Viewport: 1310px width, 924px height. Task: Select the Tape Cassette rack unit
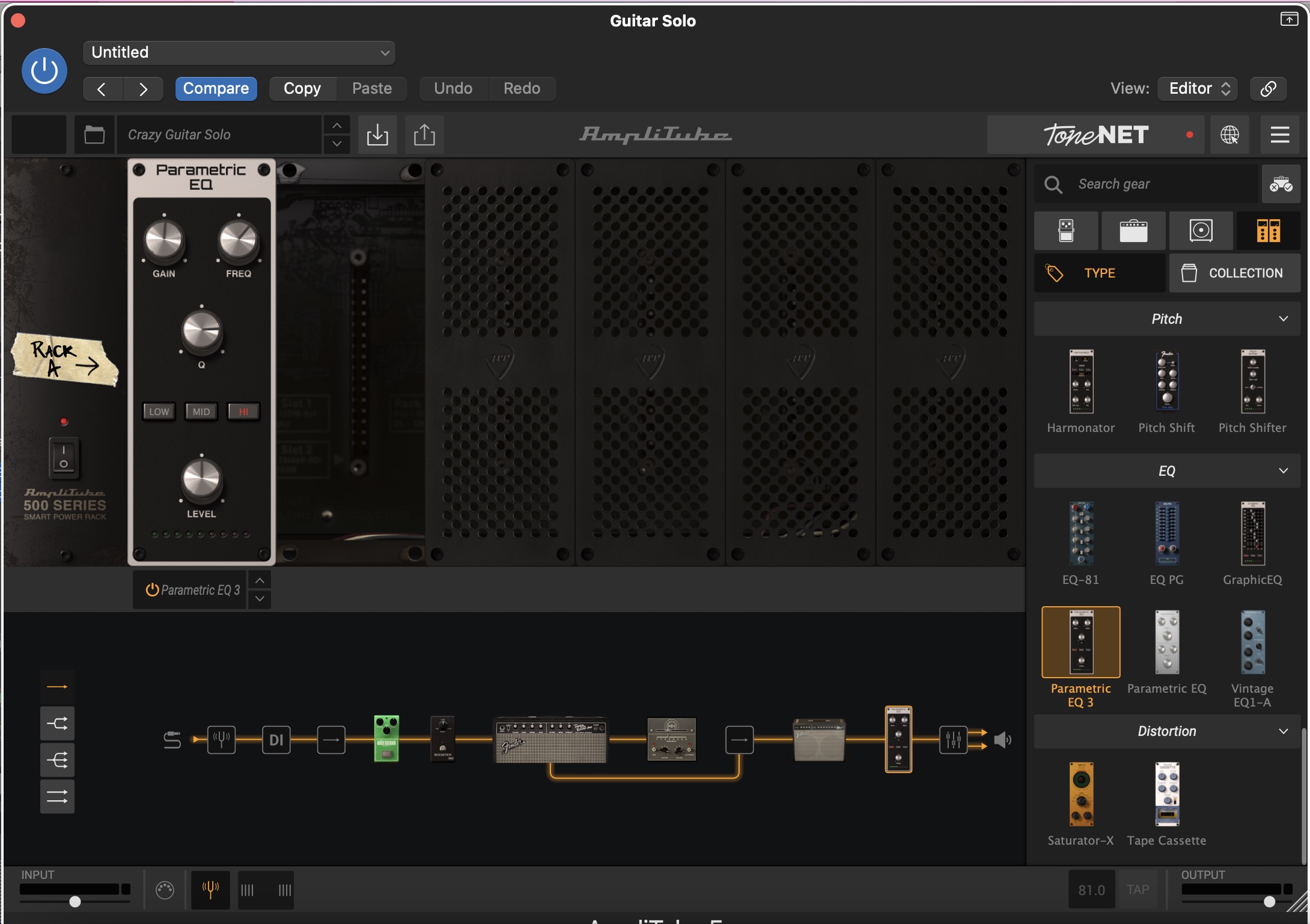pyautogui.click(x=1166, y=803)
